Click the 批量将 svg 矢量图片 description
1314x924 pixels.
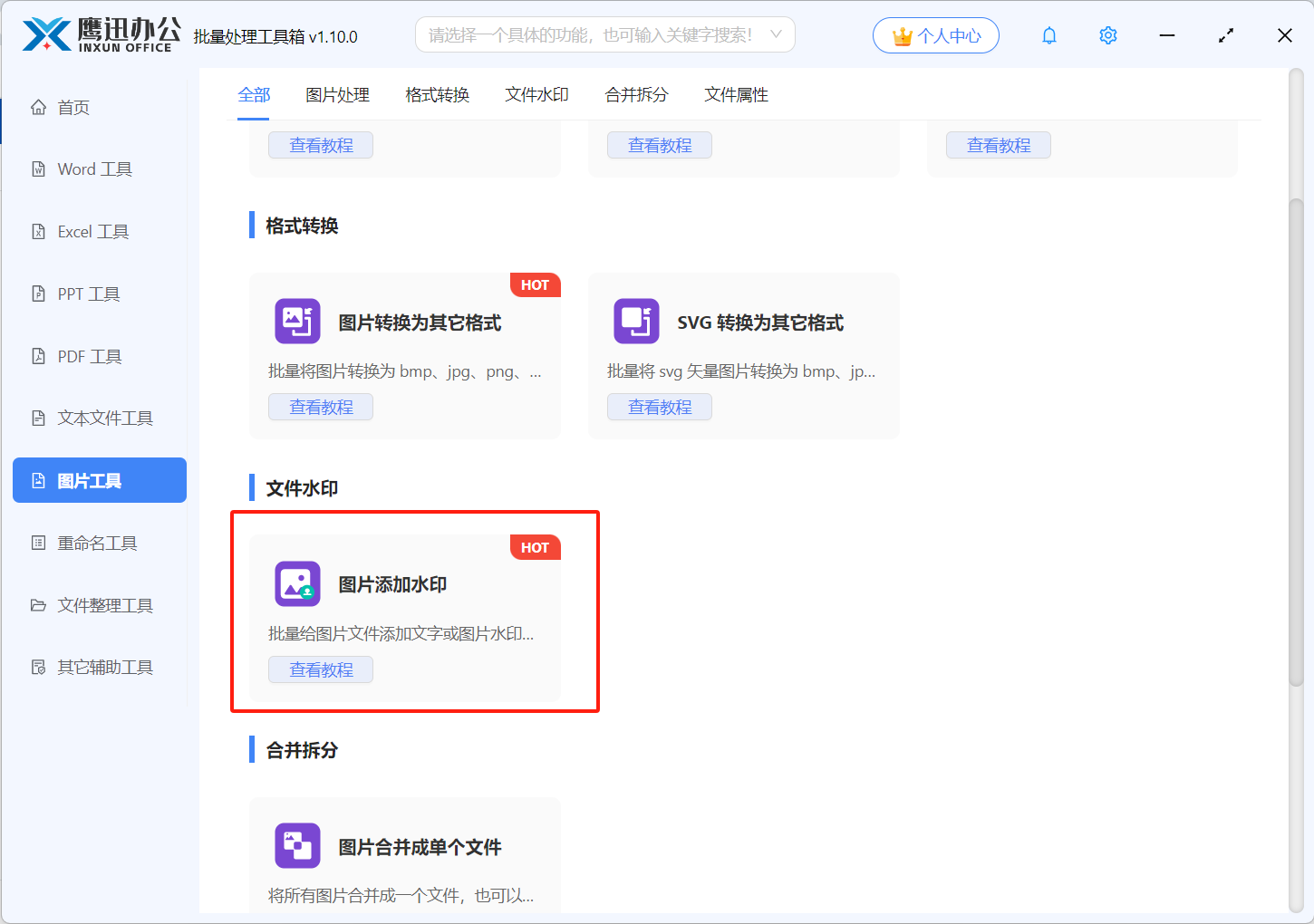coord(741,371)
